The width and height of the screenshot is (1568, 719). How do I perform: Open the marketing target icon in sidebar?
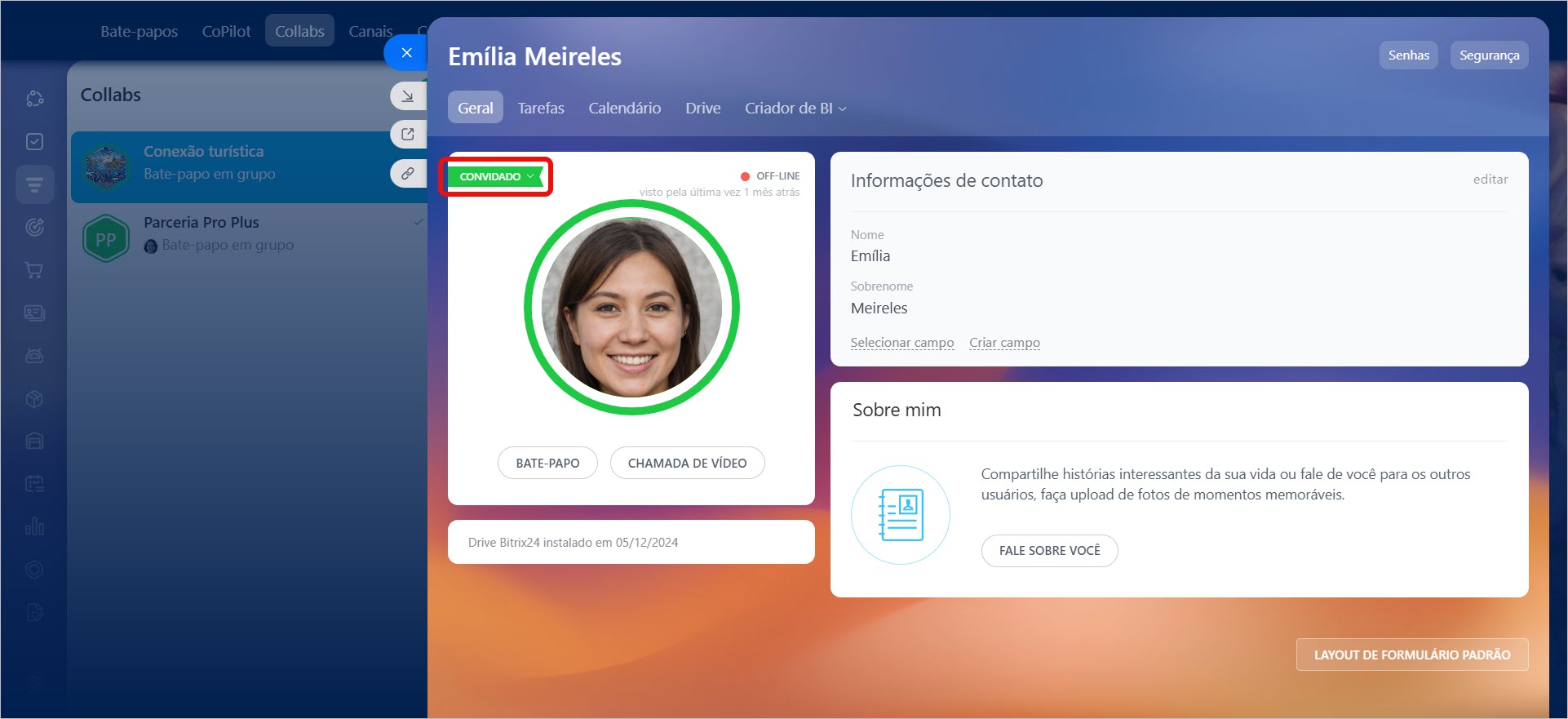(34, 227)
